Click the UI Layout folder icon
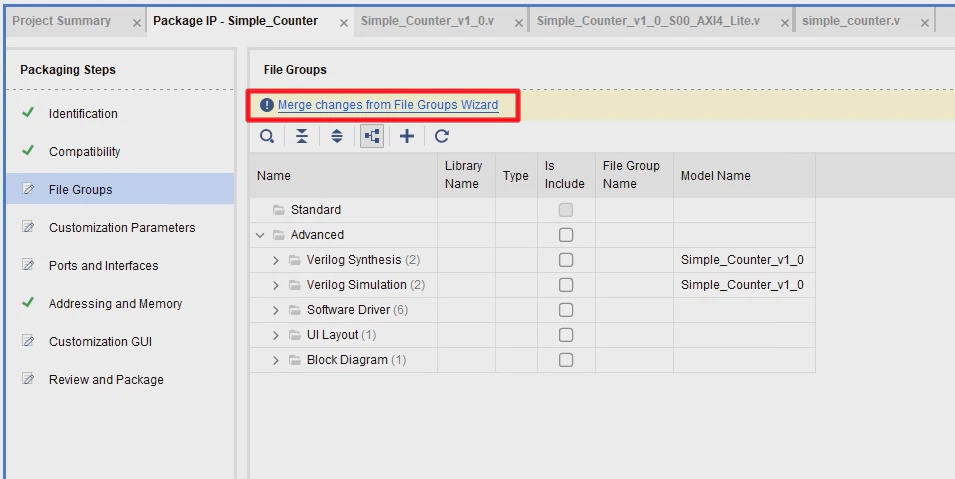 [x=295, y=335]
